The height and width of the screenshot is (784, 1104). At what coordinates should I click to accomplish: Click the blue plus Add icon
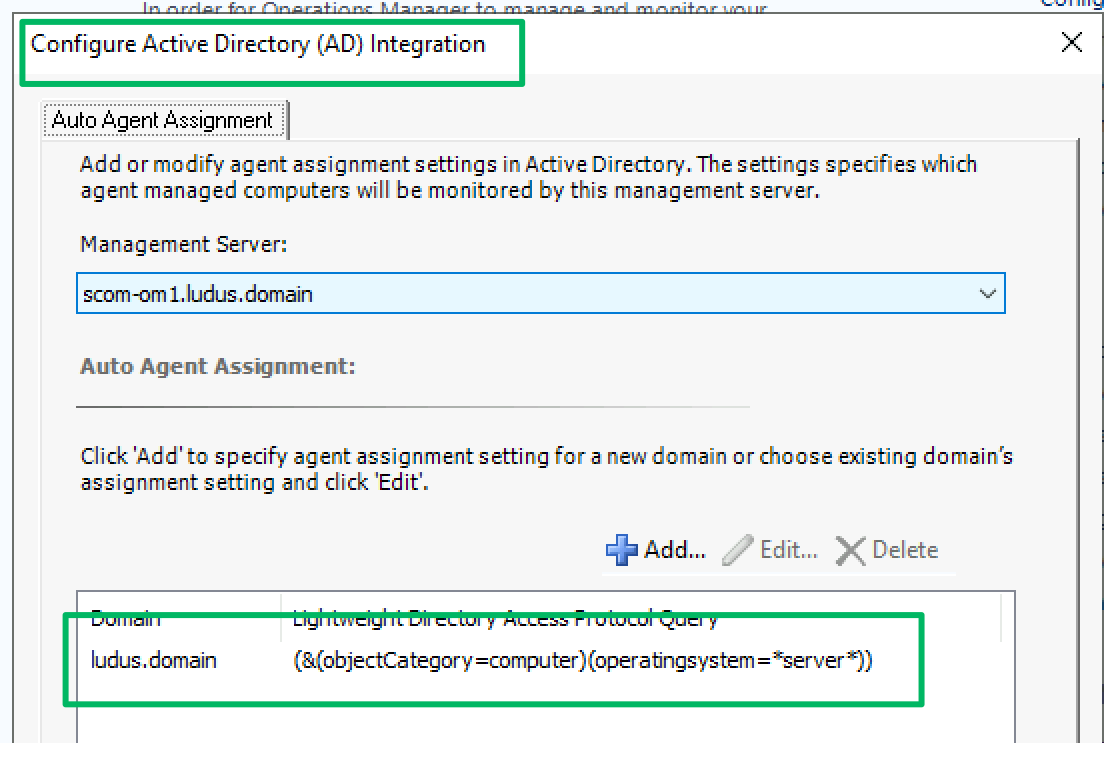coord(621,550)
